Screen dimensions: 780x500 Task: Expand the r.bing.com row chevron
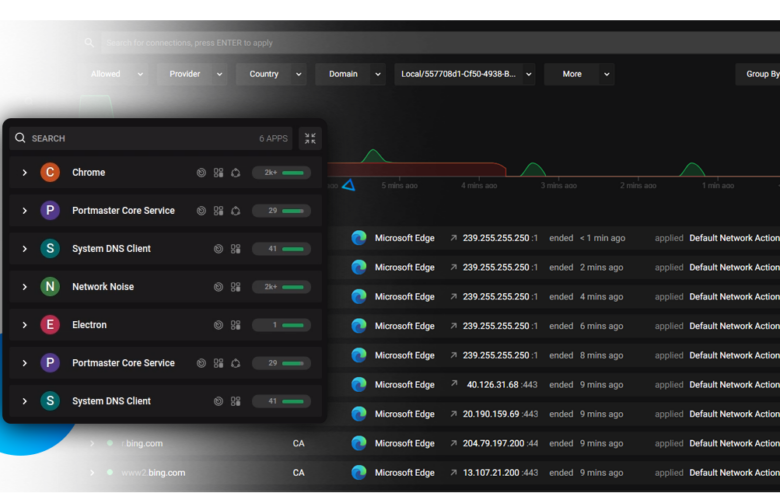pos(92,443)
